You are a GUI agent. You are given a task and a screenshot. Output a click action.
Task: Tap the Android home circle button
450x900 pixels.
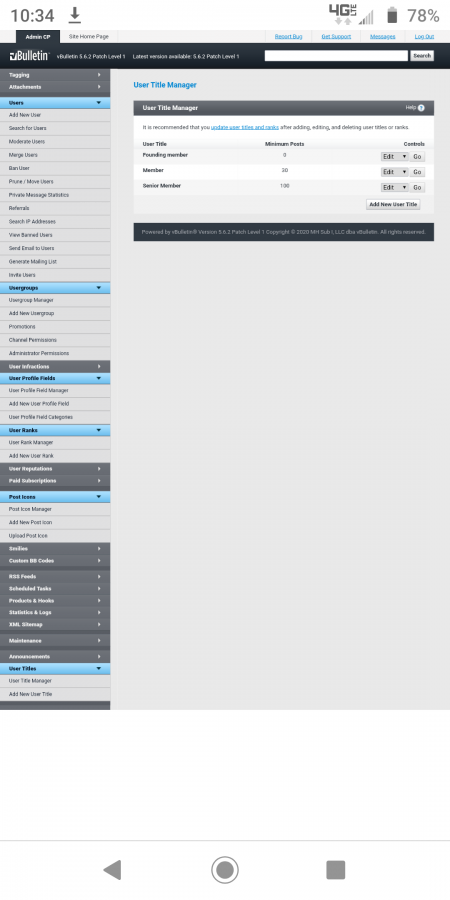pyautogui.click(x=224, y=870)
